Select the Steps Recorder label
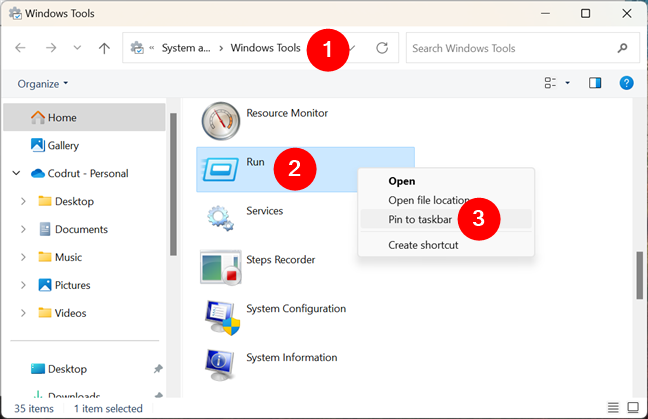648x419 pixels. click(281, 259)
